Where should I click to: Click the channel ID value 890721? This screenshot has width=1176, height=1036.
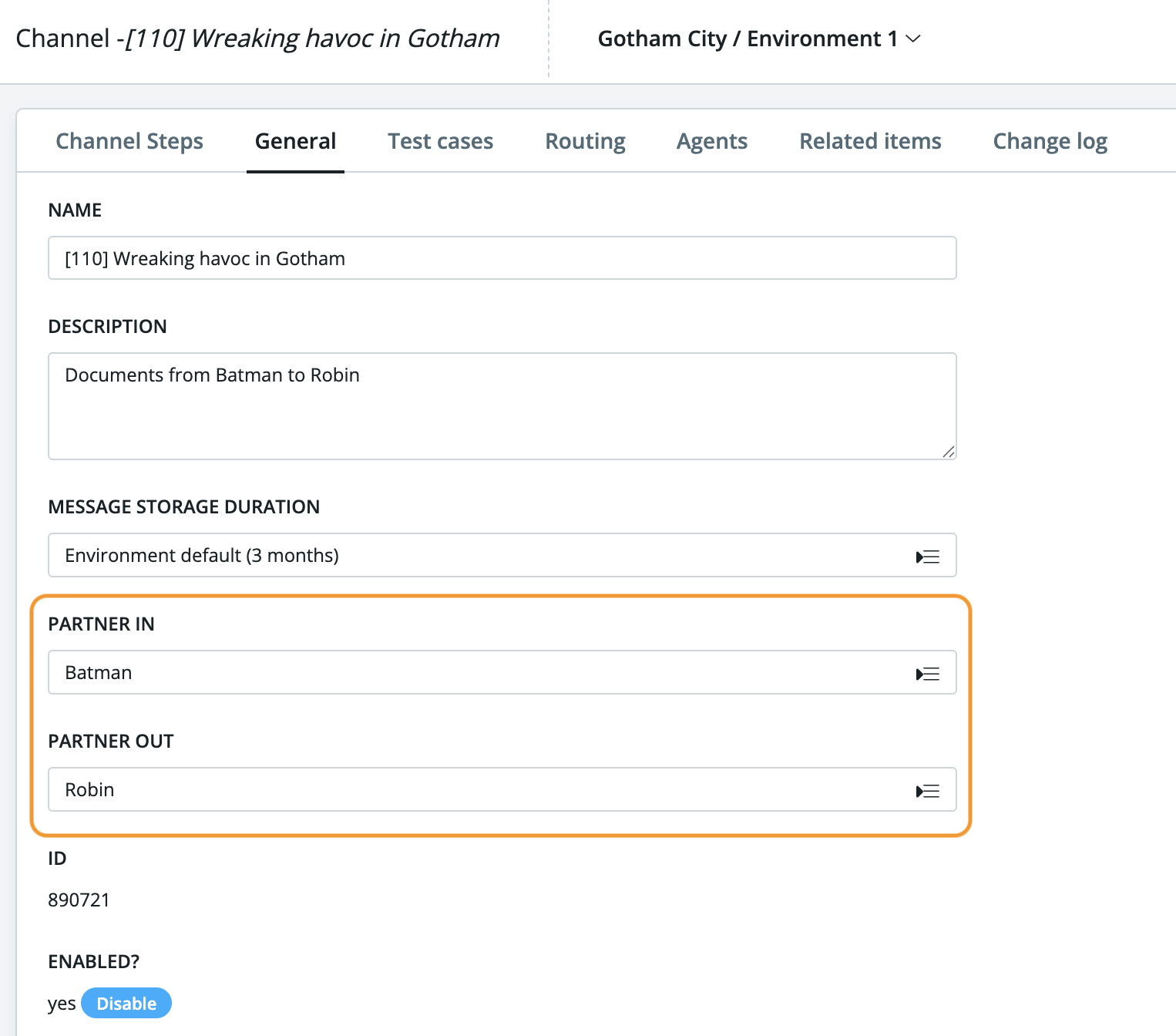[x=79, y=900]
